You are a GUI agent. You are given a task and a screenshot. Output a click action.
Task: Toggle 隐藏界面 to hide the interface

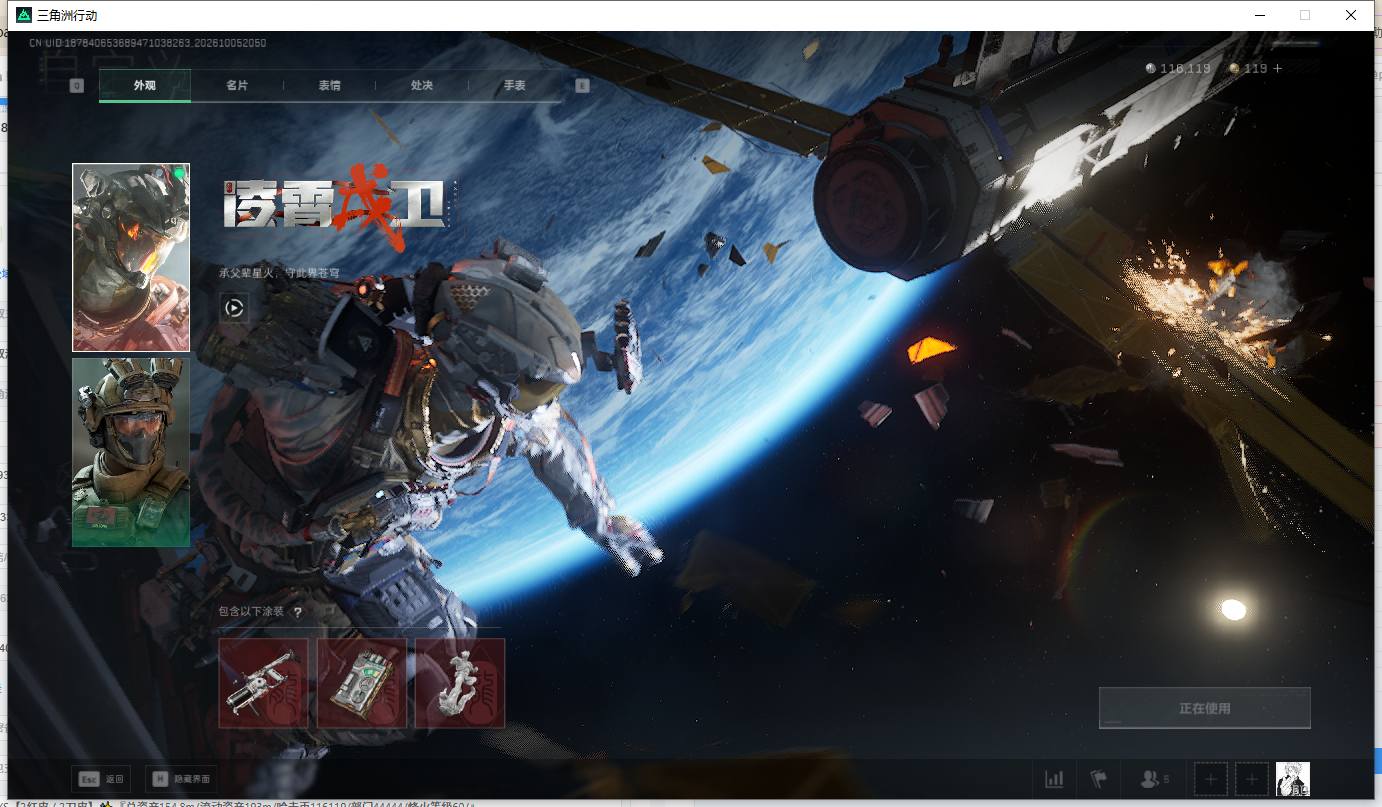pyautogui.click(x=180, y=779)
